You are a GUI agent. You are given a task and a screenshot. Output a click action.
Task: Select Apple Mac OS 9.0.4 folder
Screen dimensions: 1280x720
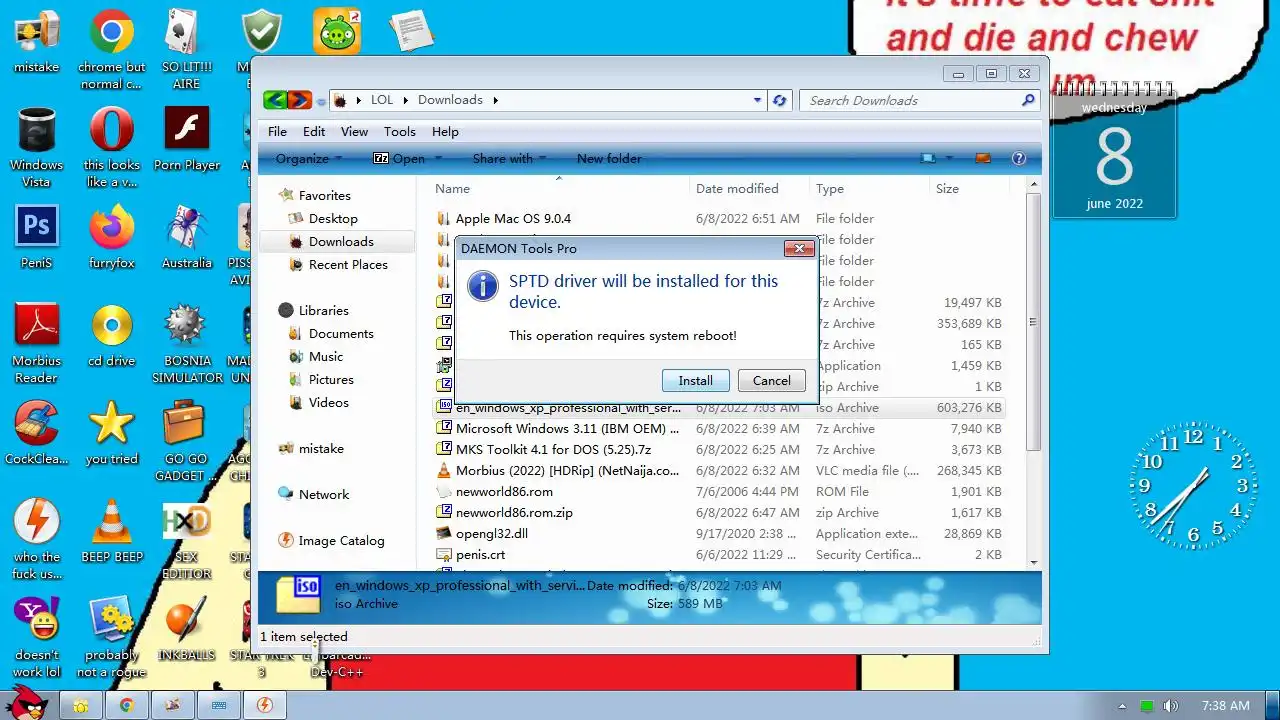click(x=513, y=218)
